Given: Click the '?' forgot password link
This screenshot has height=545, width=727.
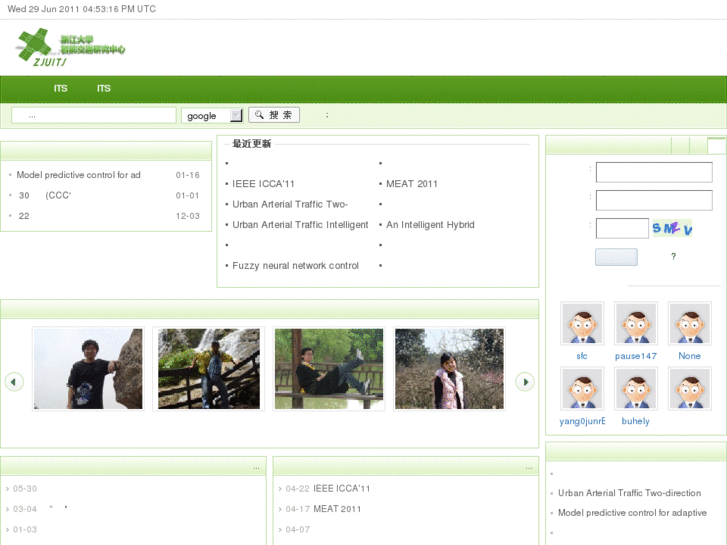Looking at the screenshot, I should click(x=673, y=256).
